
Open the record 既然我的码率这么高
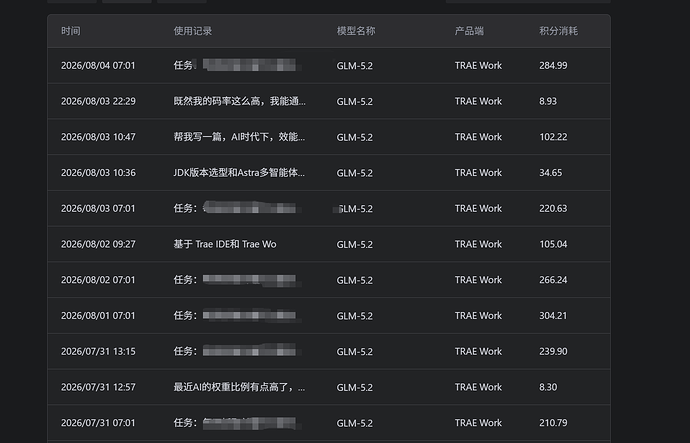click(239, 101)
